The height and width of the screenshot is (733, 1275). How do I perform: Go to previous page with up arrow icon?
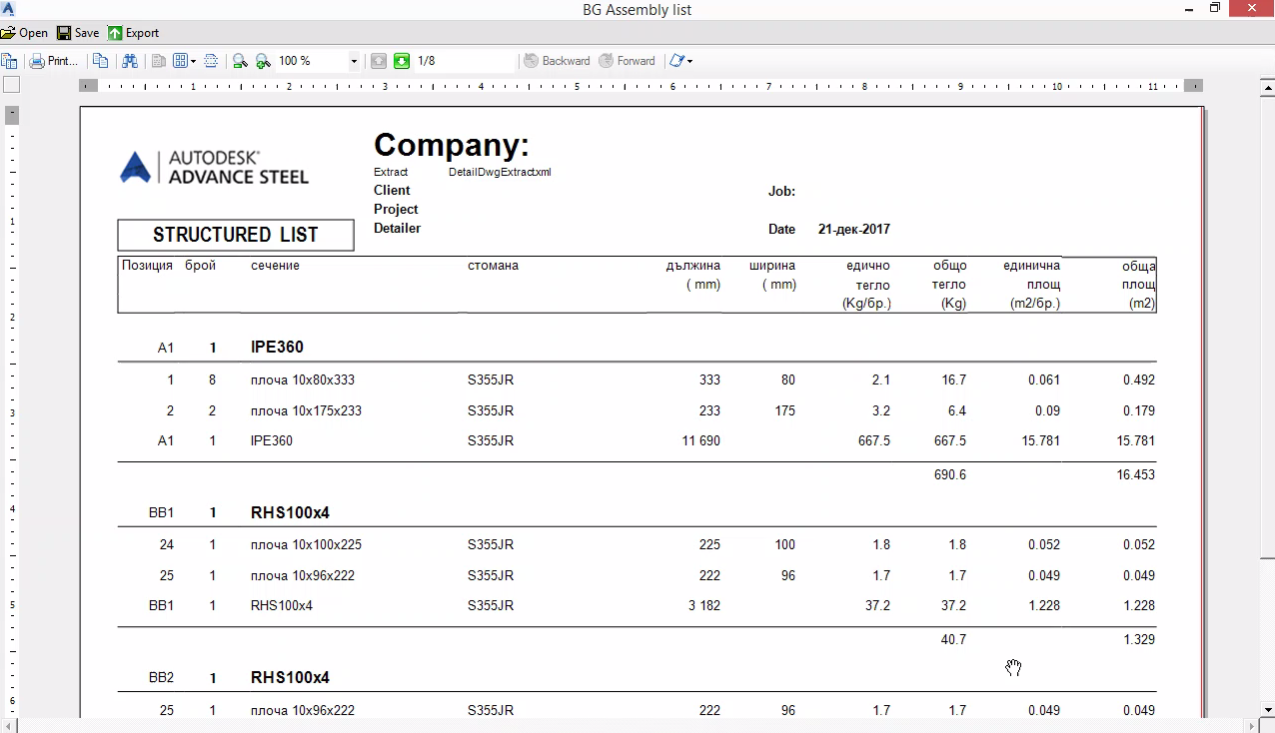tap(378, 61)
